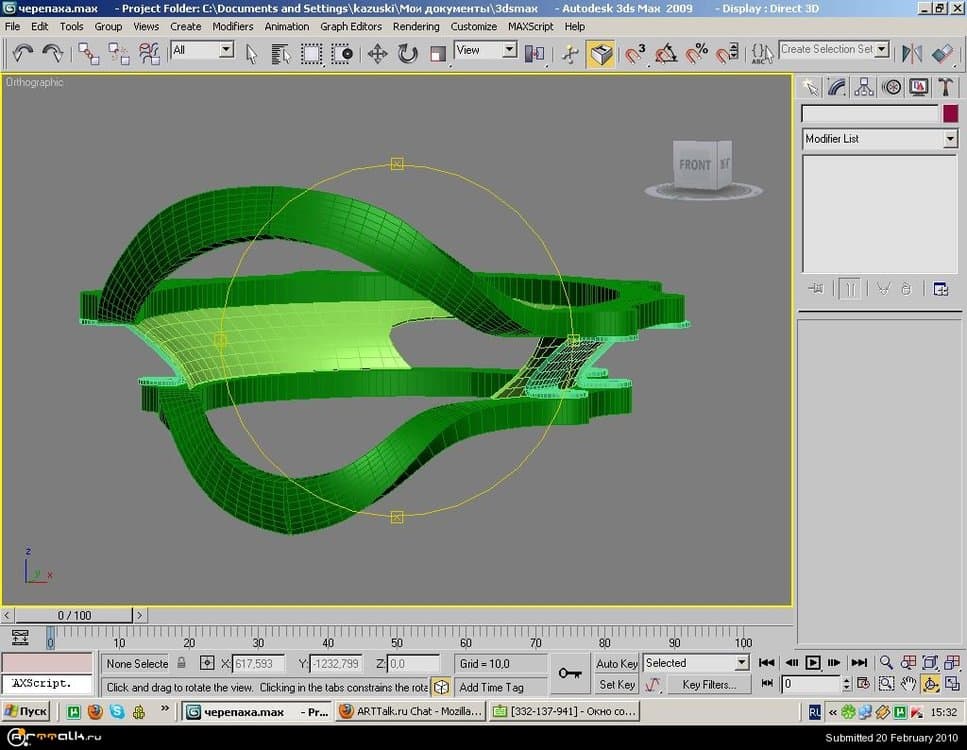Click the Mirror tool icon
The height and width of the screenshot is (750, 967).
point(911,54)
